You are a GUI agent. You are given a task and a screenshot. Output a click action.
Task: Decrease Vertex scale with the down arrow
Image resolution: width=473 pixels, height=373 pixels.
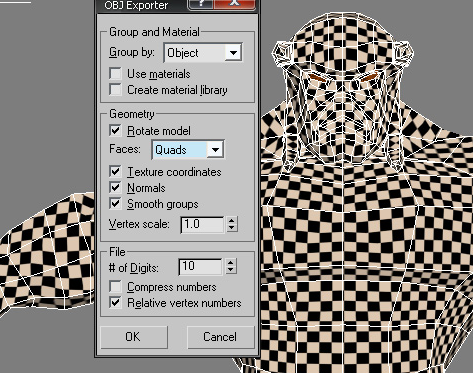[232, 228]
